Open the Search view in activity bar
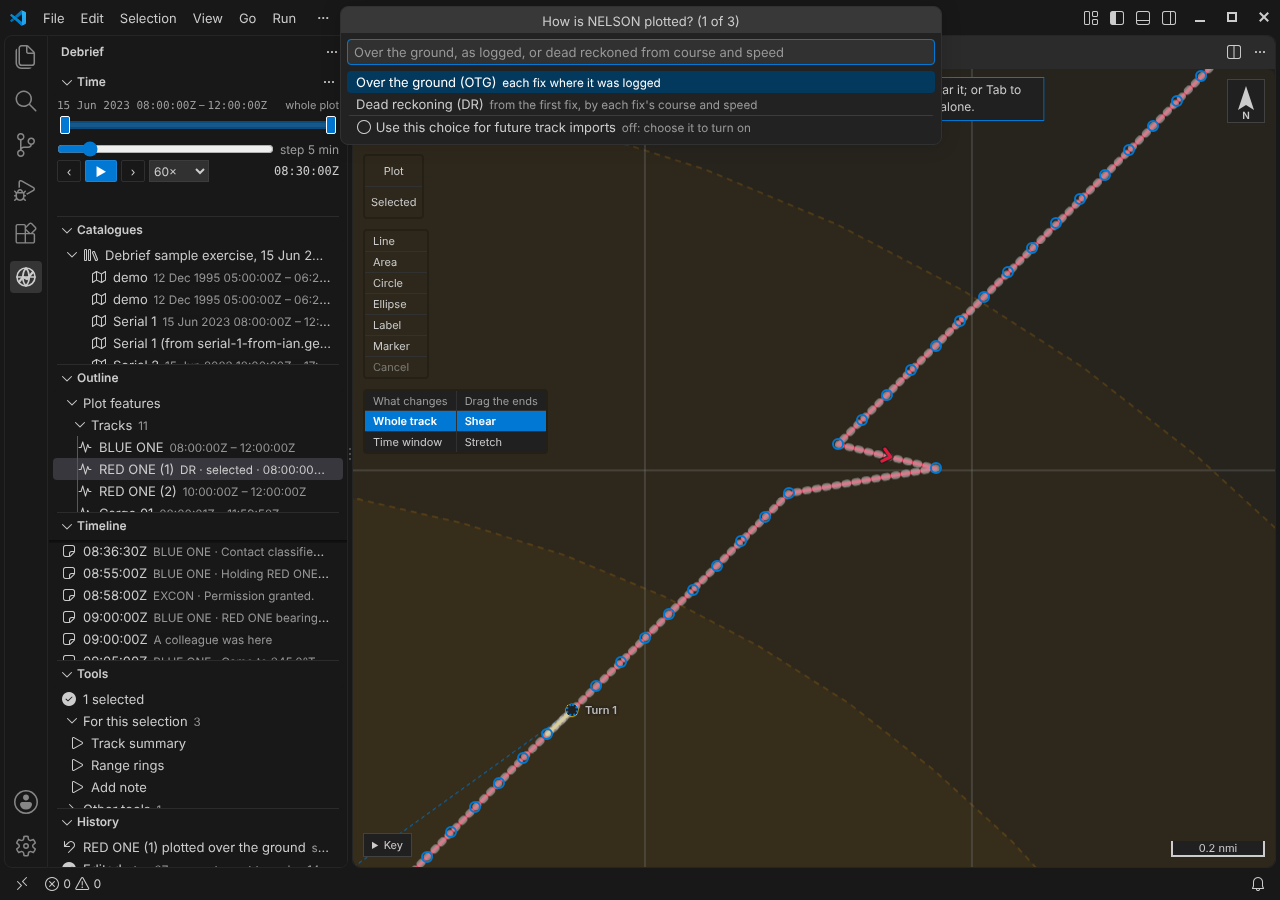Screen dimensions: 1280x900 coord(26,101)
